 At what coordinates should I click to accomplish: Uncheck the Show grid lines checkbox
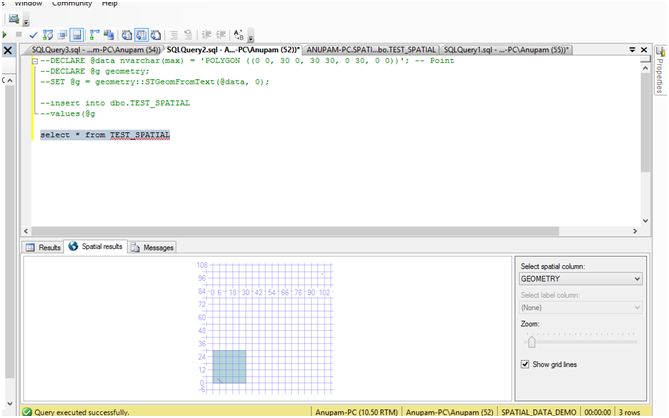tap(527, 364)
